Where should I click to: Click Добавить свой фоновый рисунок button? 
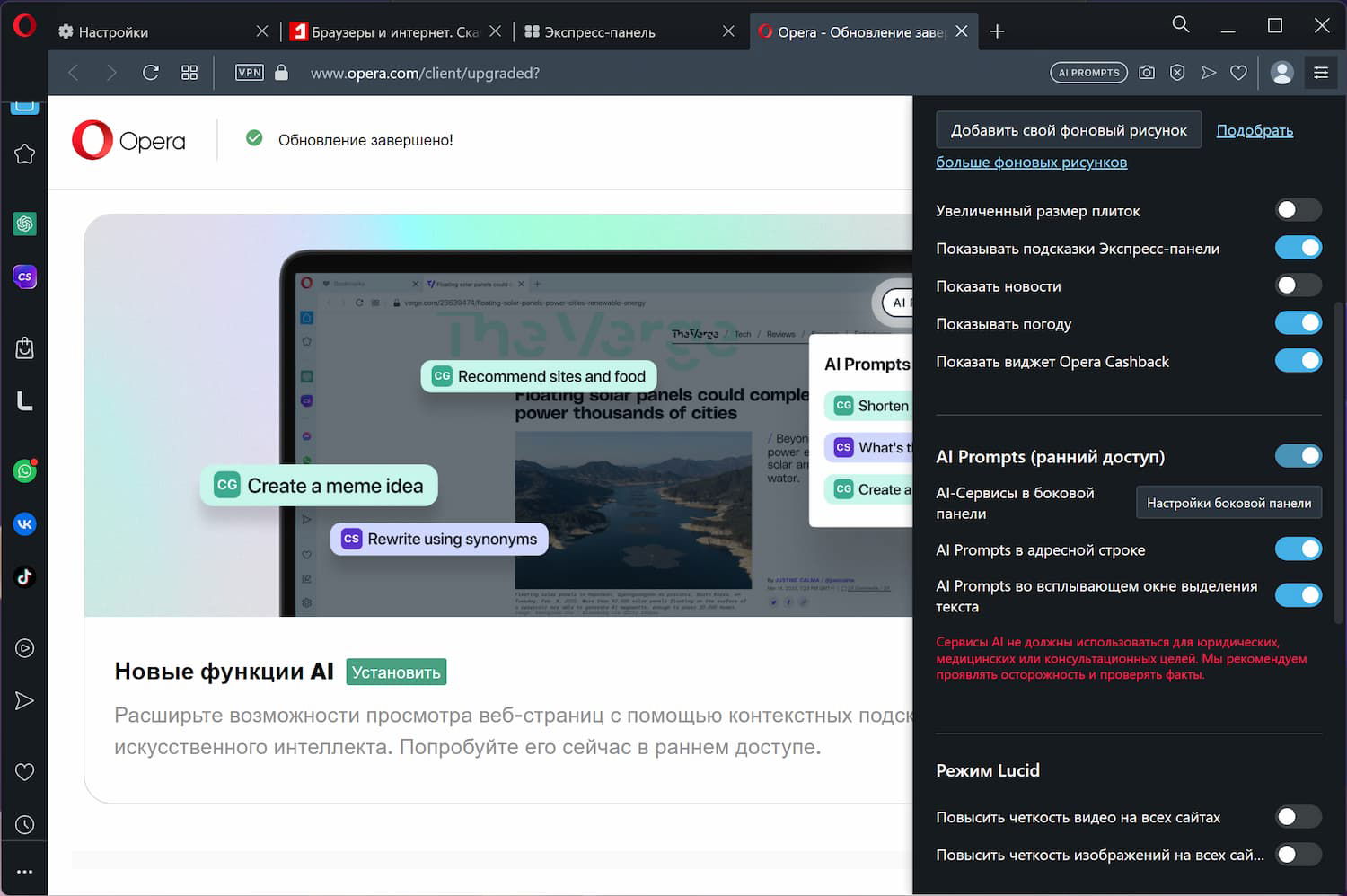(1069, 130)
